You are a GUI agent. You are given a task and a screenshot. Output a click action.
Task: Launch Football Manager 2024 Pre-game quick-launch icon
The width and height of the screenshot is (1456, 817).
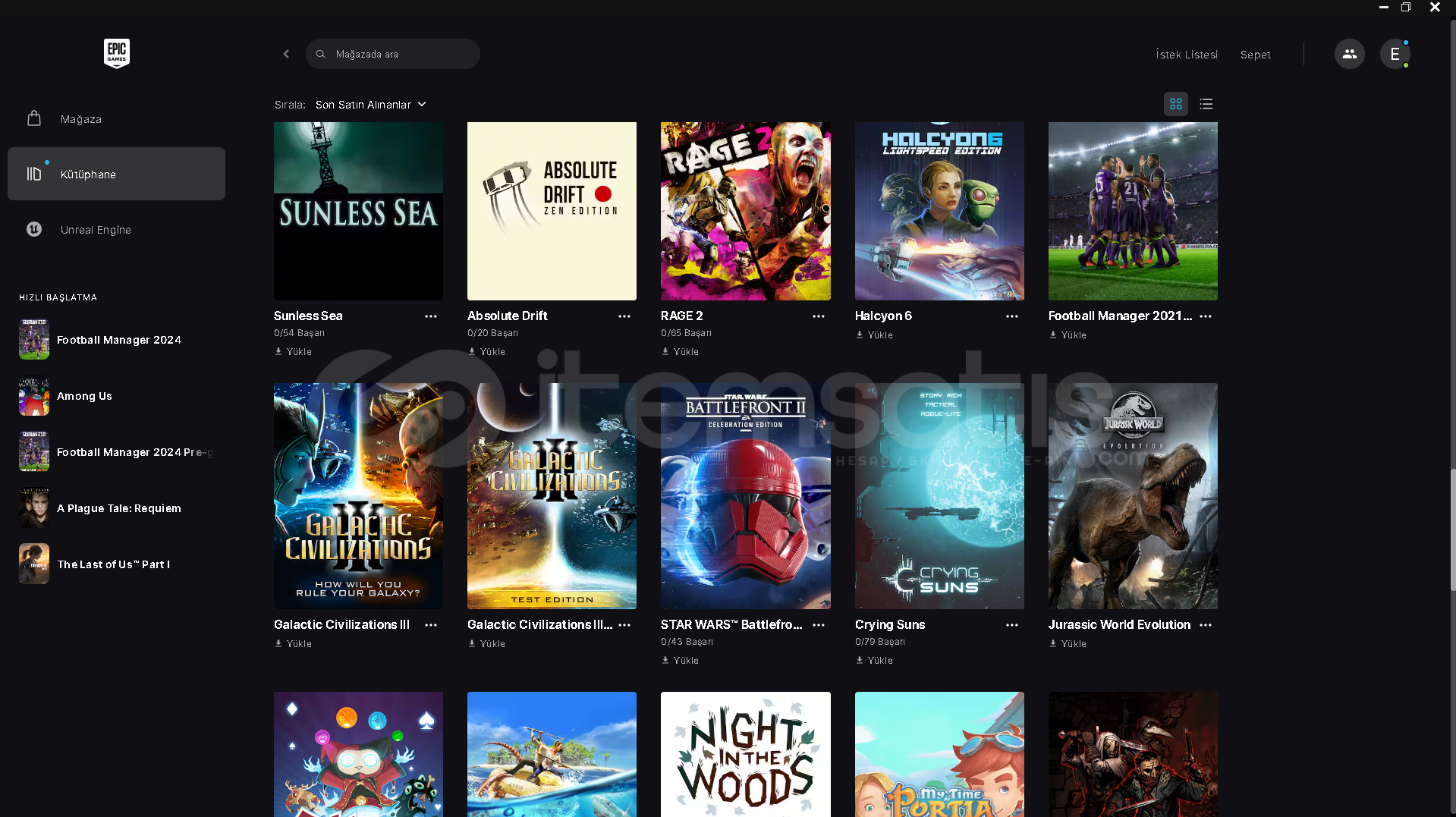34,452
